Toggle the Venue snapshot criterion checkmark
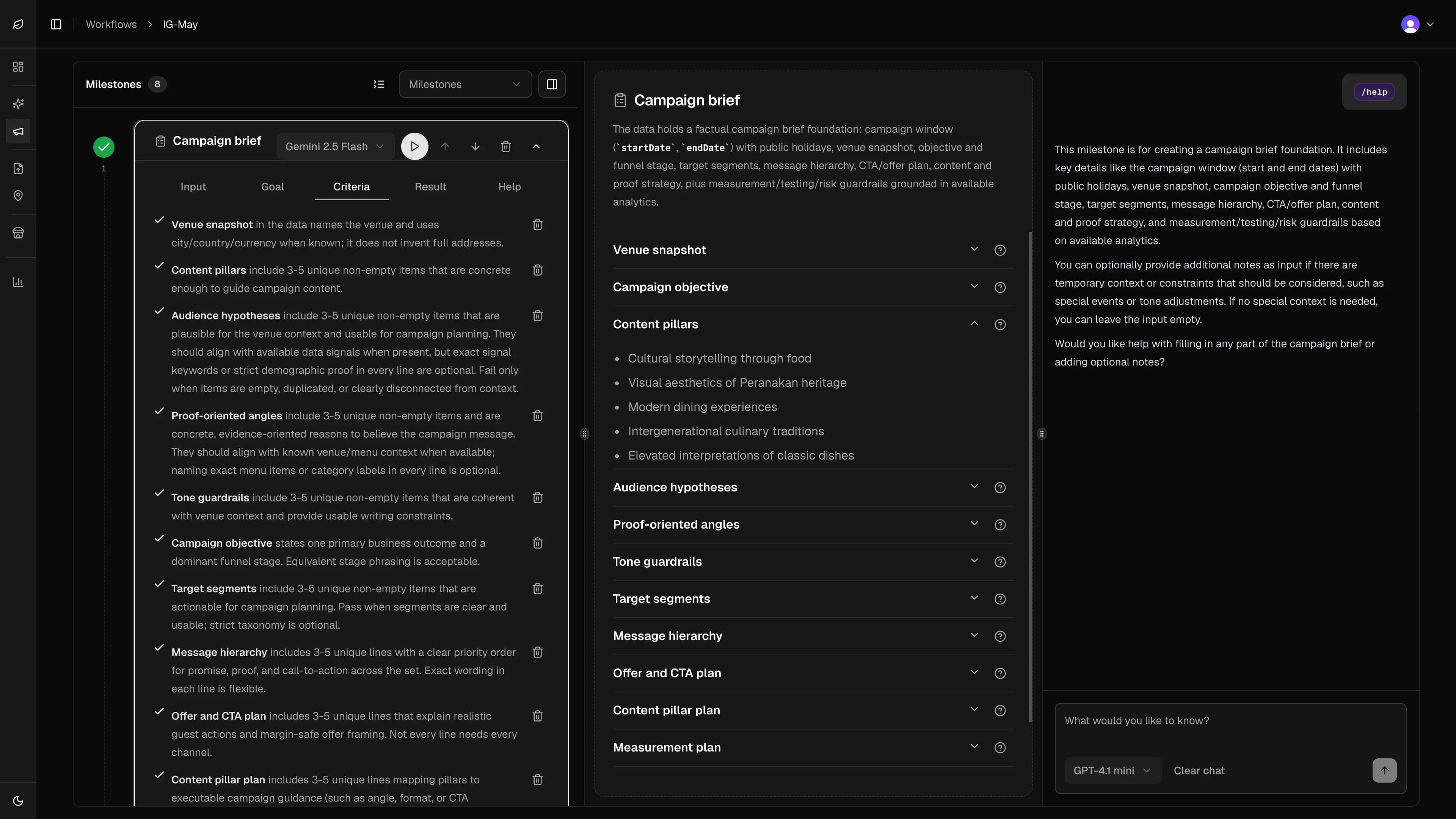Screen dimensions: 1456x819 coord(159,220)
